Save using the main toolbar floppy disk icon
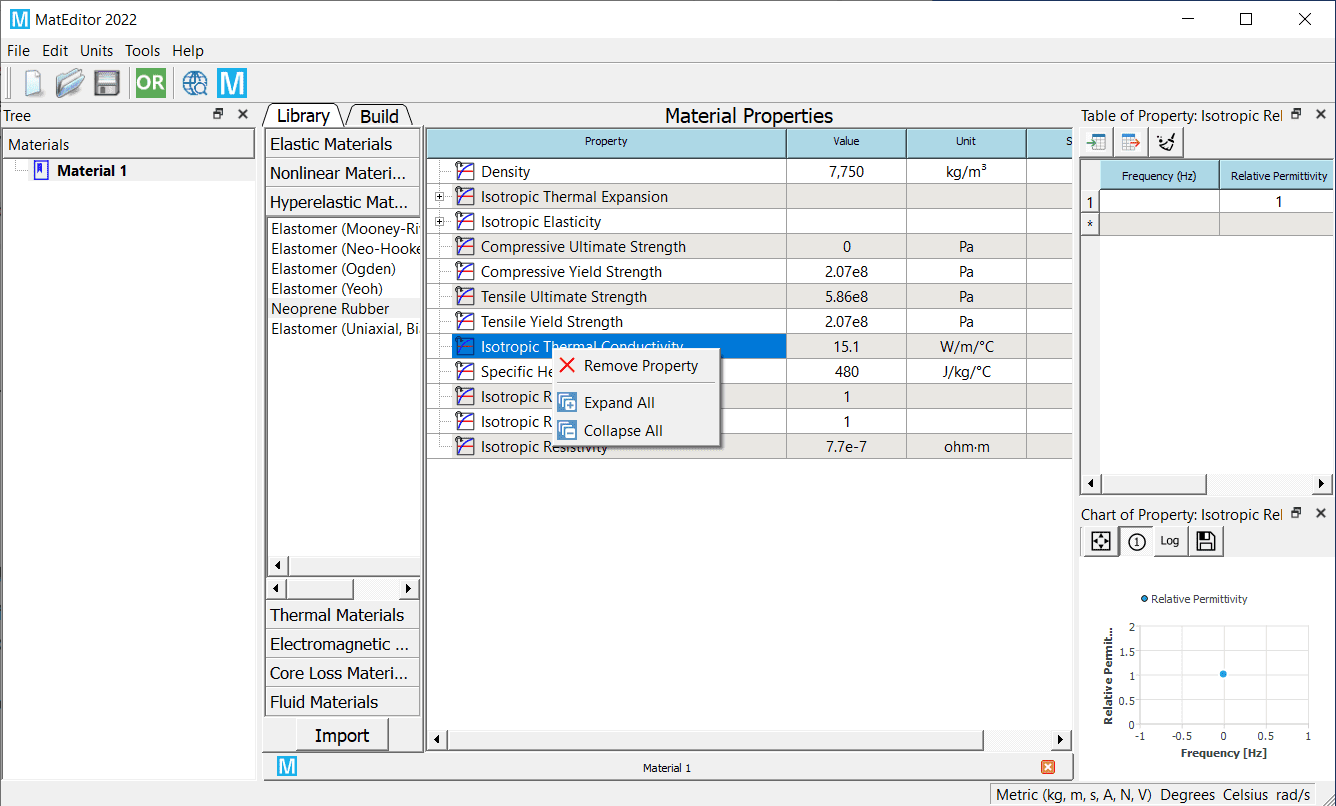Viewport: 1336px width, 806px height. [107, 83]
